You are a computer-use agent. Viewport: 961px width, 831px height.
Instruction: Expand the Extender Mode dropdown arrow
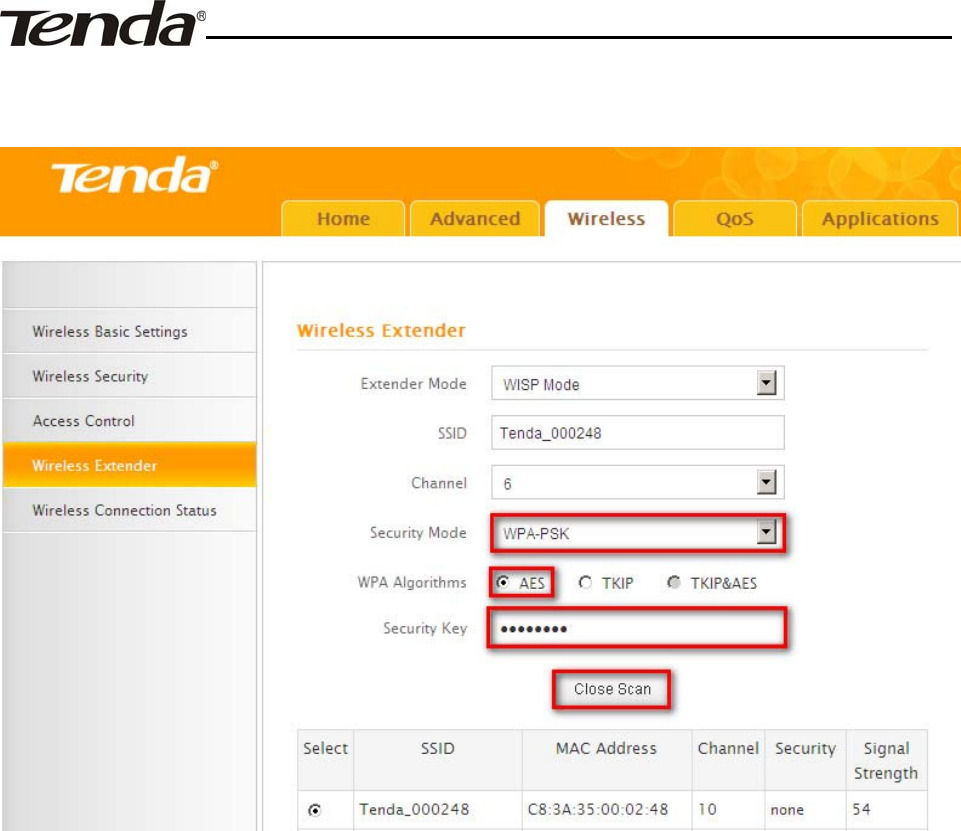766,384
